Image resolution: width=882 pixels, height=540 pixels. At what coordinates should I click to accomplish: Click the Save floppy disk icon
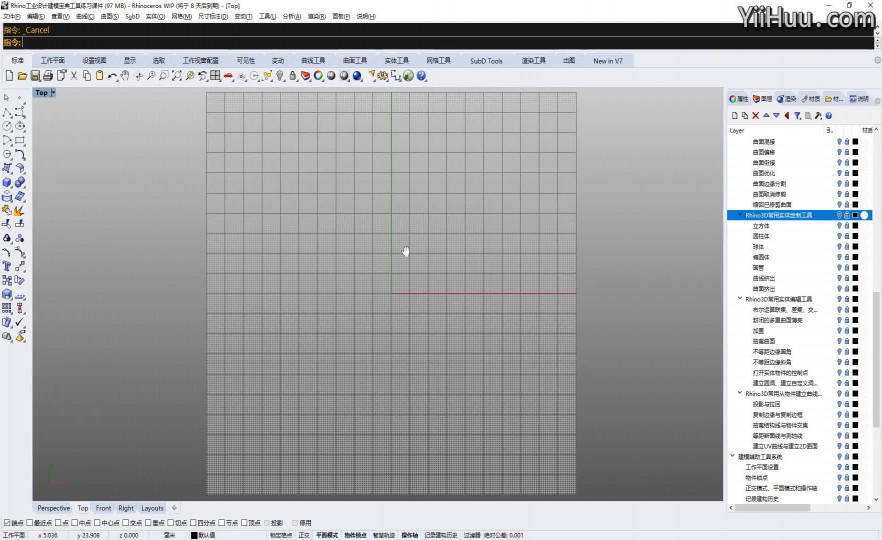[x=35, y=76]
